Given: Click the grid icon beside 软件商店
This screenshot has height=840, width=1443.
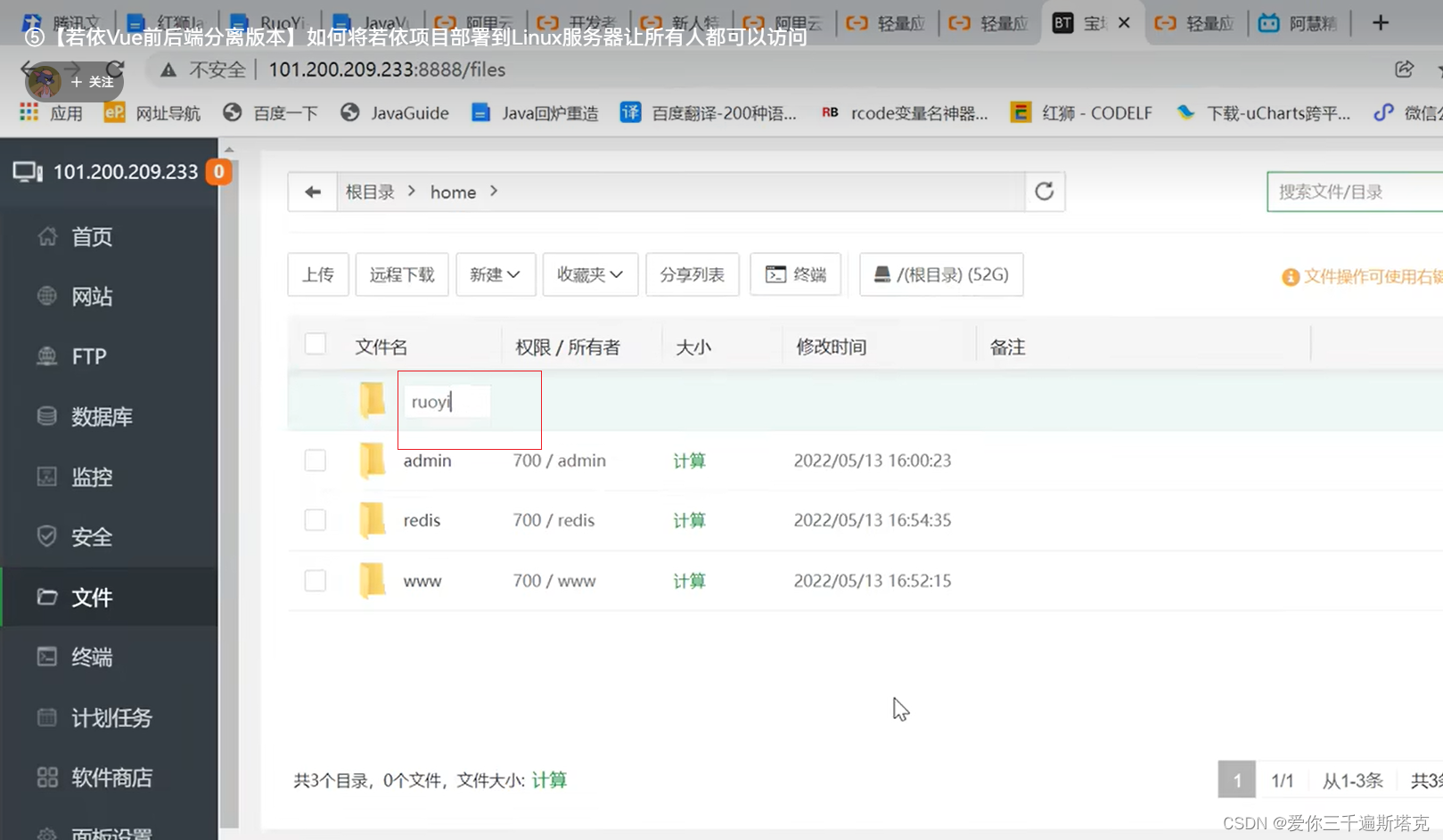Looking at the screenshot, I should (x=47, y=777).
